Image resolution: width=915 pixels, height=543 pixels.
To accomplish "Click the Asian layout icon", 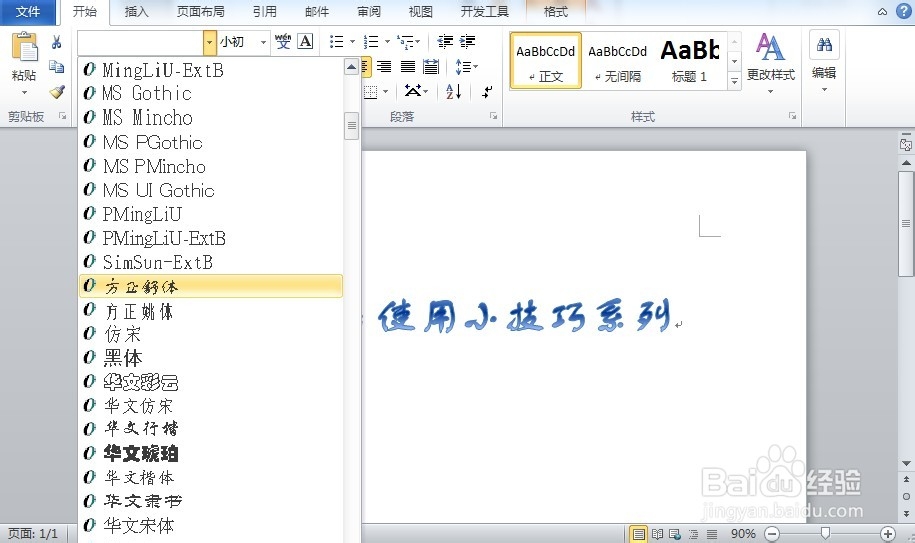I will tap(413, 91).
